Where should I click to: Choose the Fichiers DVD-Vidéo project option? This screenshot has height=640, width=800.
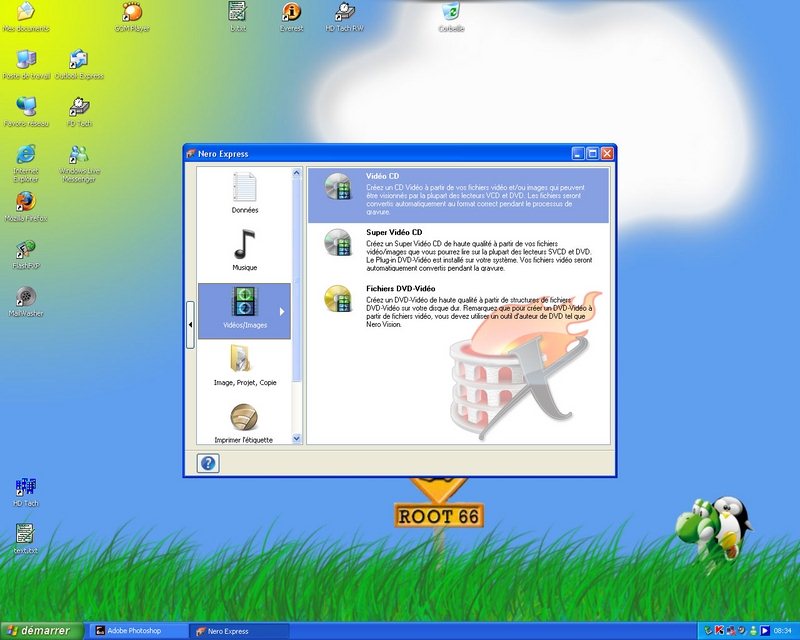(458, 306)
